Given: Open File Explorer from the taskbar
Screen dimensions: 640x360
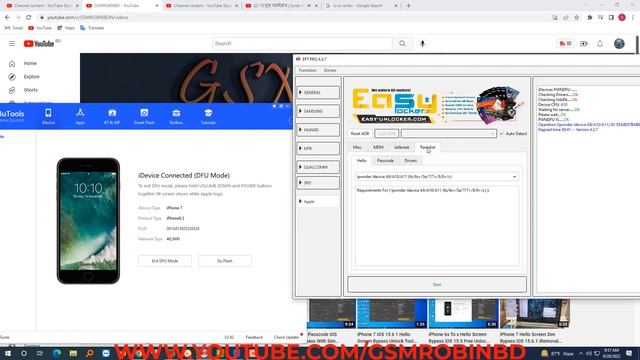Looking at the screenshot, I should pyautogui.click(x=73, y=353).
